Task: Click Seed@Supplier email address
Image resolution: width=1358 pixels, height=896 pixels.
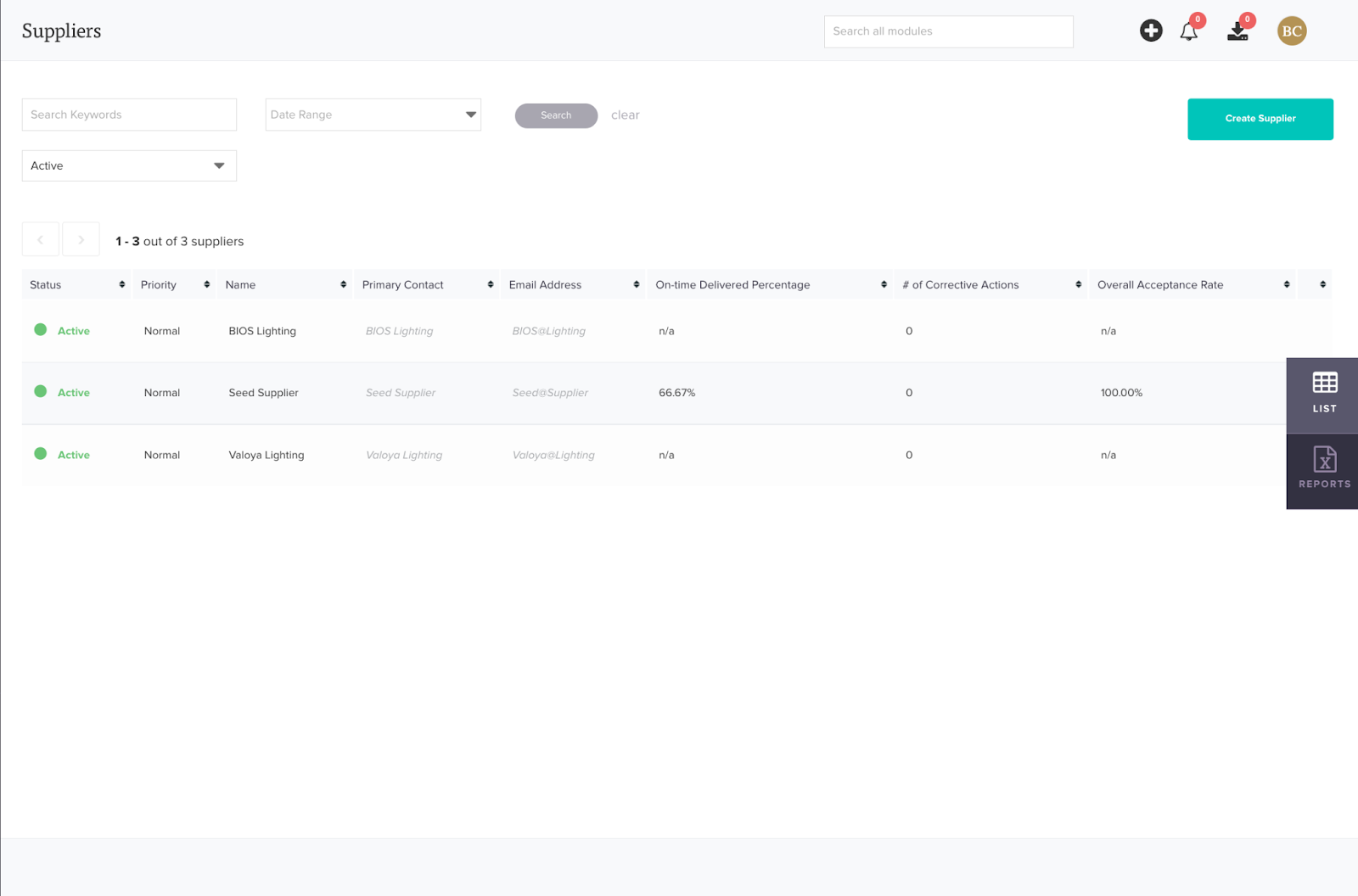Action: 550,393
